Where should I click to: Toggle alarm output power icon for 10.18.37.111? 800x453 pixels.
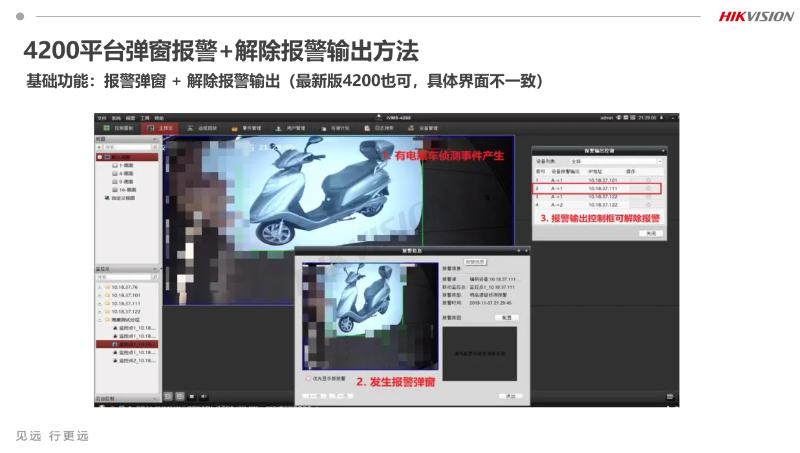(648, 188)
